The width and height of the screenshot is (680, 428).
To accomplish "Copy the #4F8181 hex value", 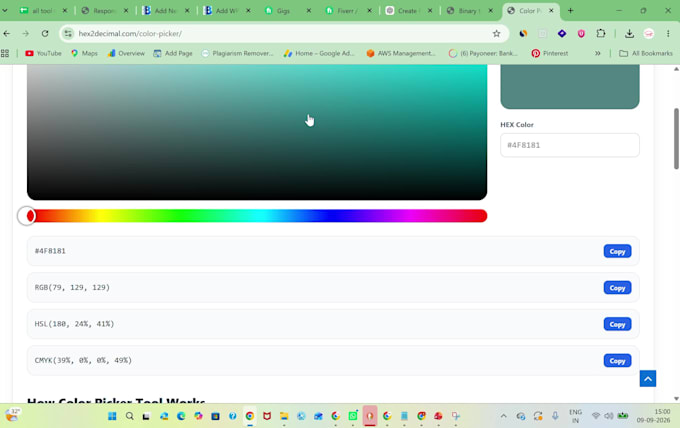I will pos(617,251).
